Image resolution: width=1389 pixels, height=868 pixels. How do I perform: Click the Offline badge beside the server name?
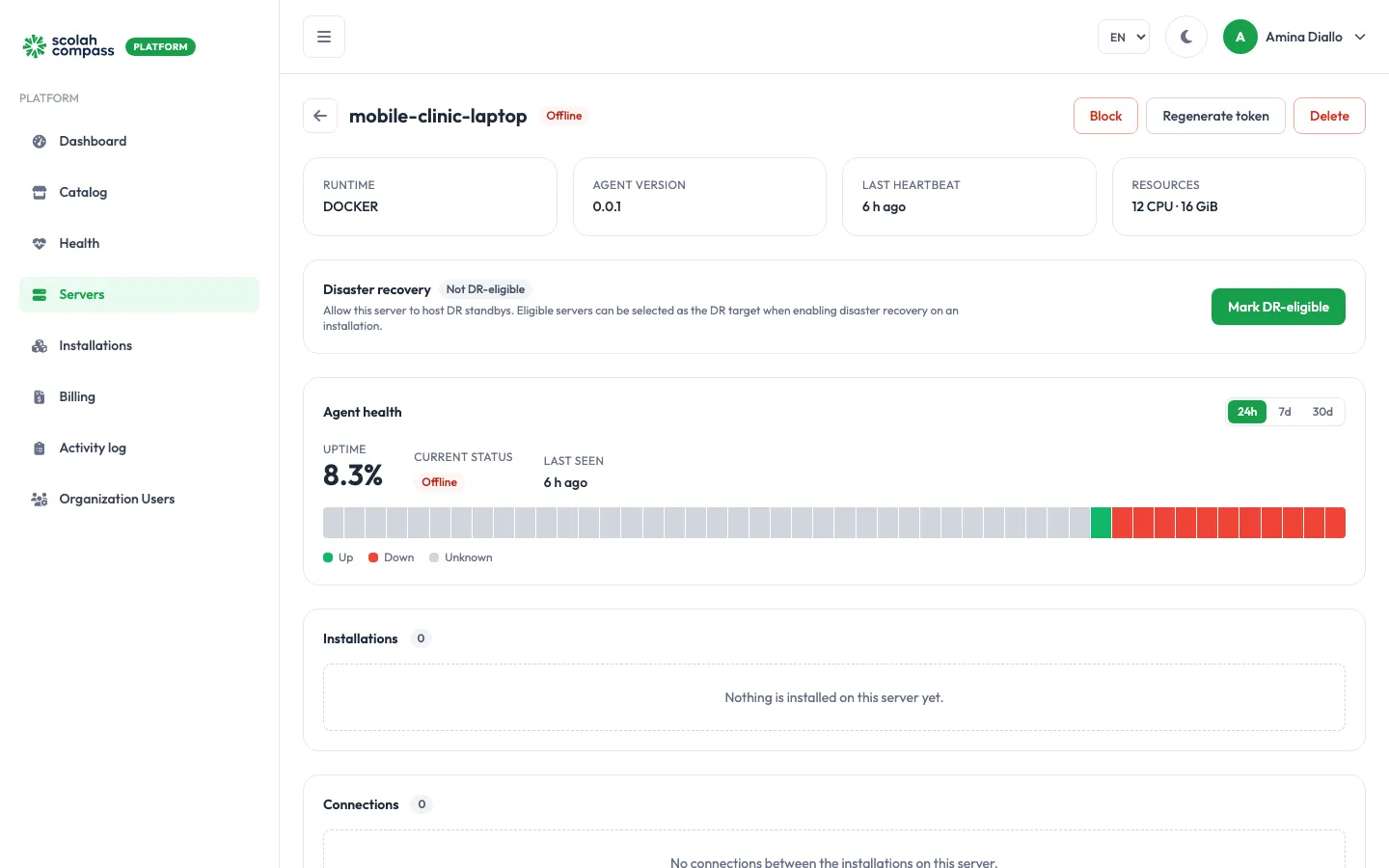(x=564, y=116)
